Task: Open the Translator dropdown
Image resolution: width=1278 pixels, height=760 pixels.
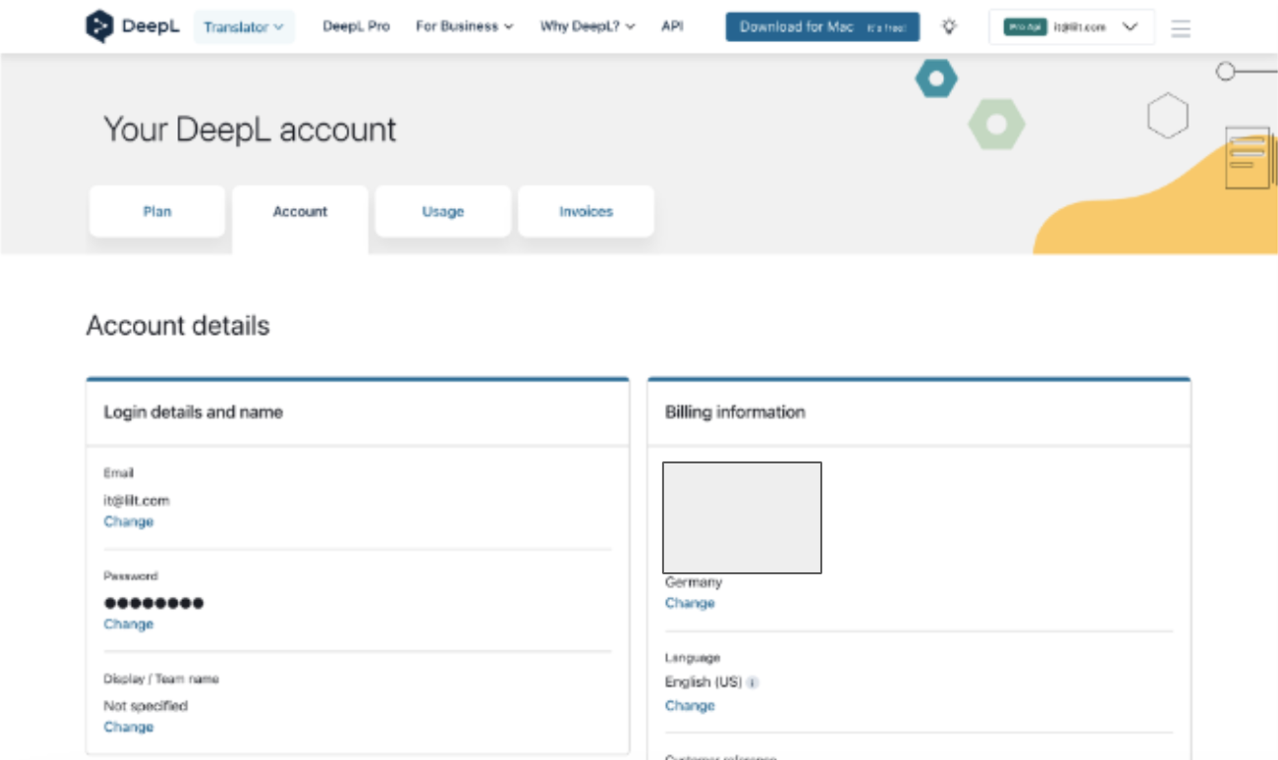Action: [x=244, y=27]
